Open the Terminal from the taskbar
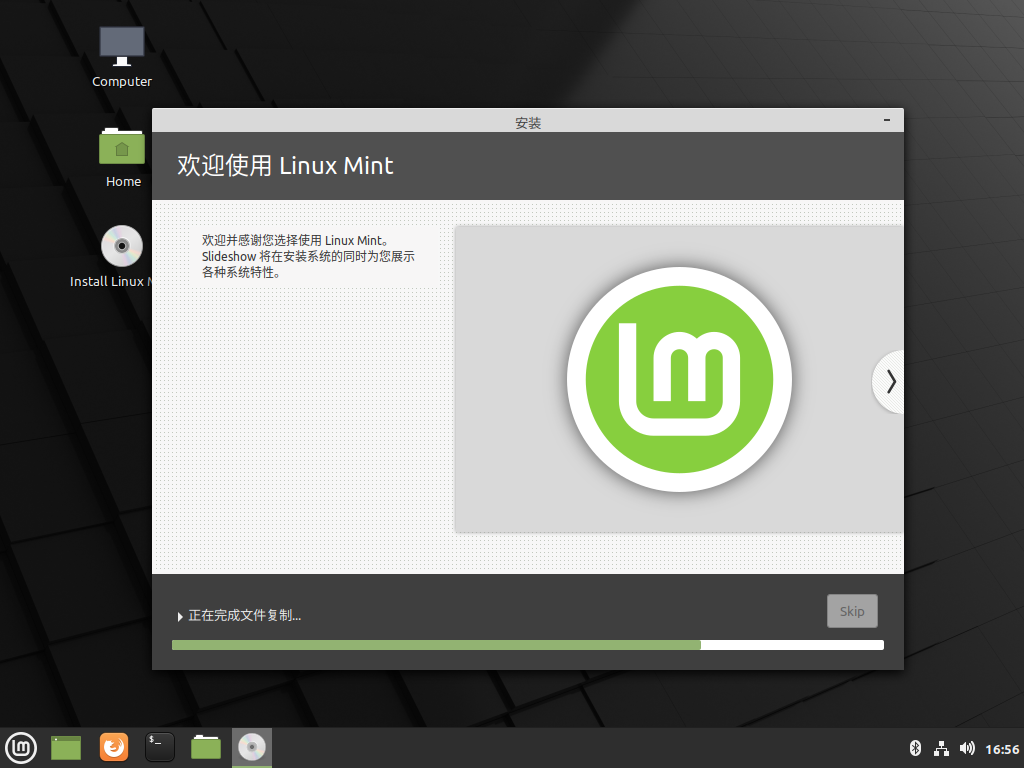This screenshot has height=768, width=1024. pyautogui.click(x=159, y=748)
